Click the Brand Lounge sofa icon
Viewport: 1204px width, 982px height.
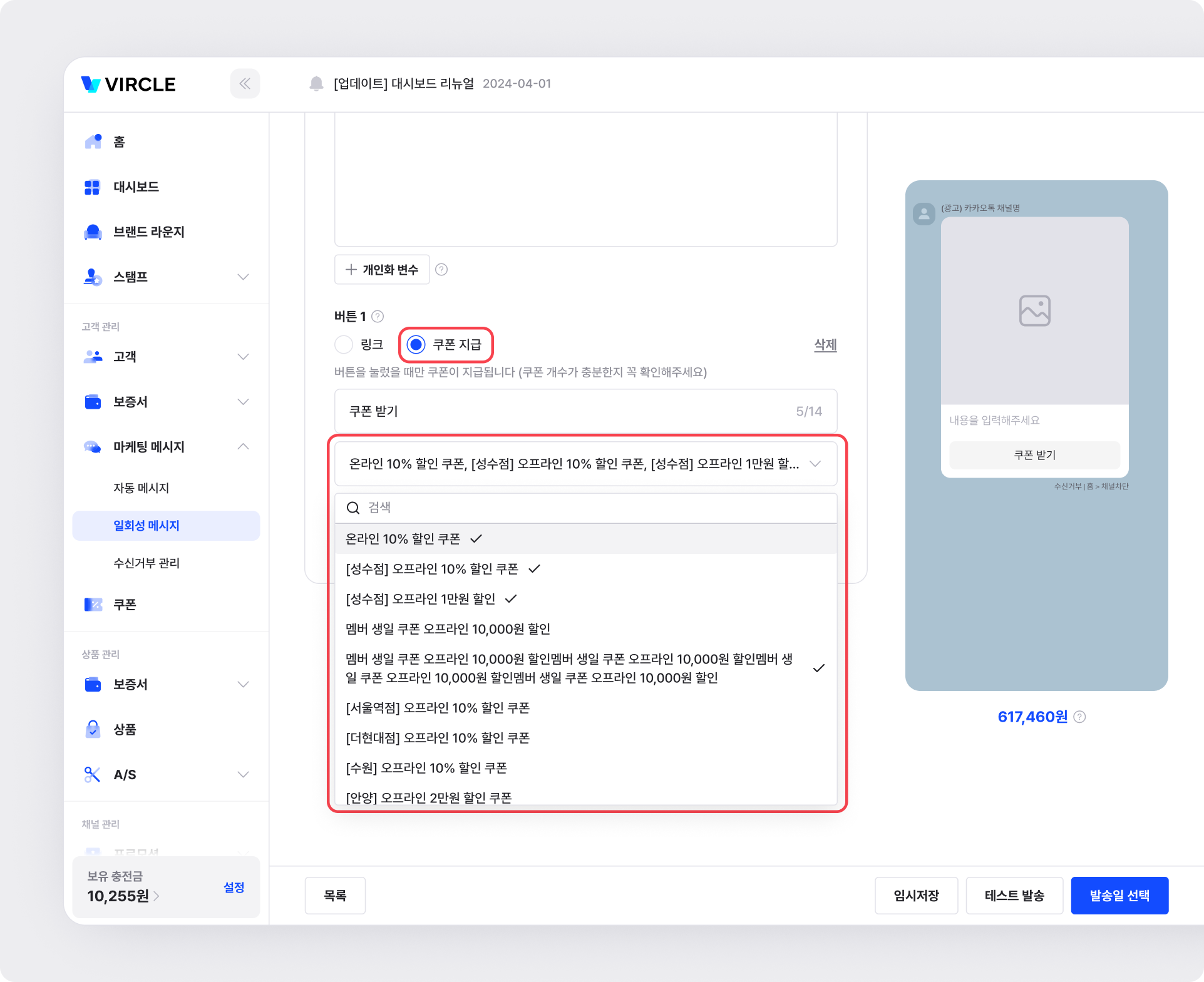click(93, 232)
